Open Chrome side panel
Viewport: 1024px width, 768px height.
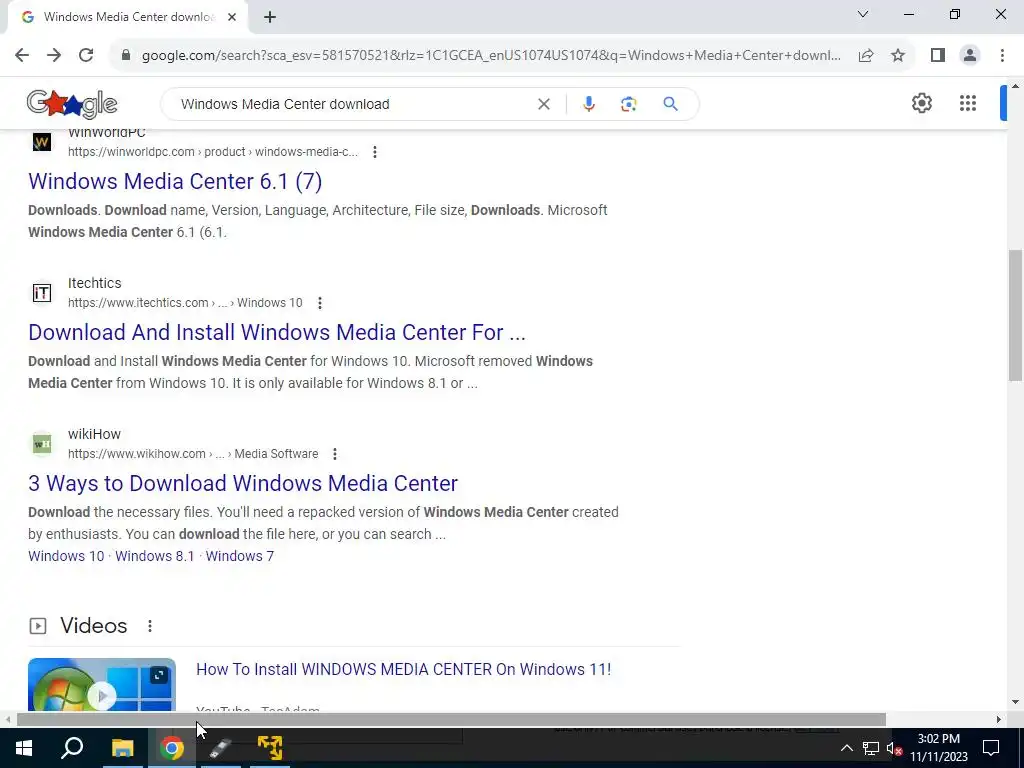click(938, 56)
